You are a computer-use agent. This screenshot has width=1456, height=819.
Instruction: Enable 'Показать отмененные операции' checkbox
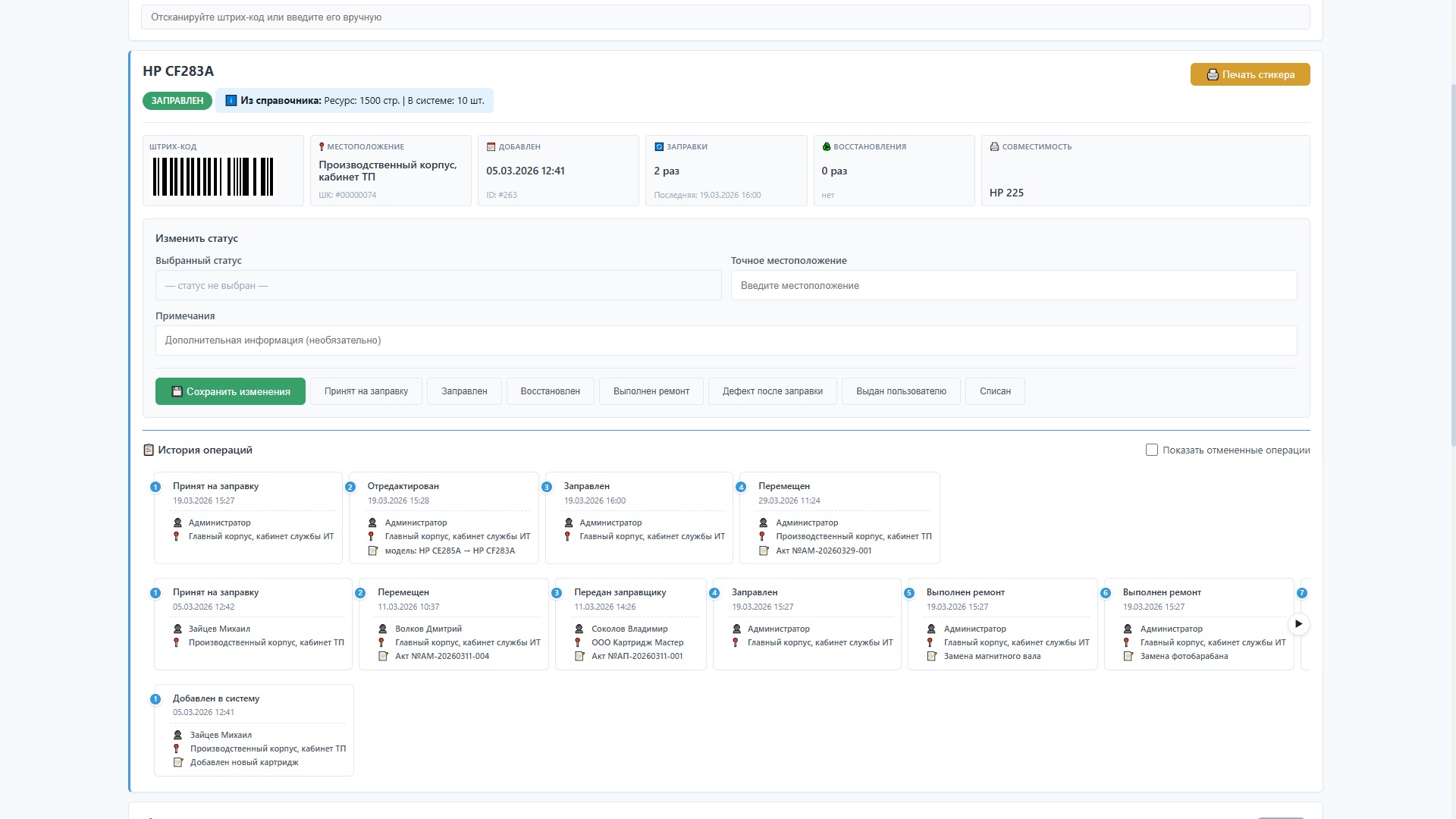coord(1152,450)
